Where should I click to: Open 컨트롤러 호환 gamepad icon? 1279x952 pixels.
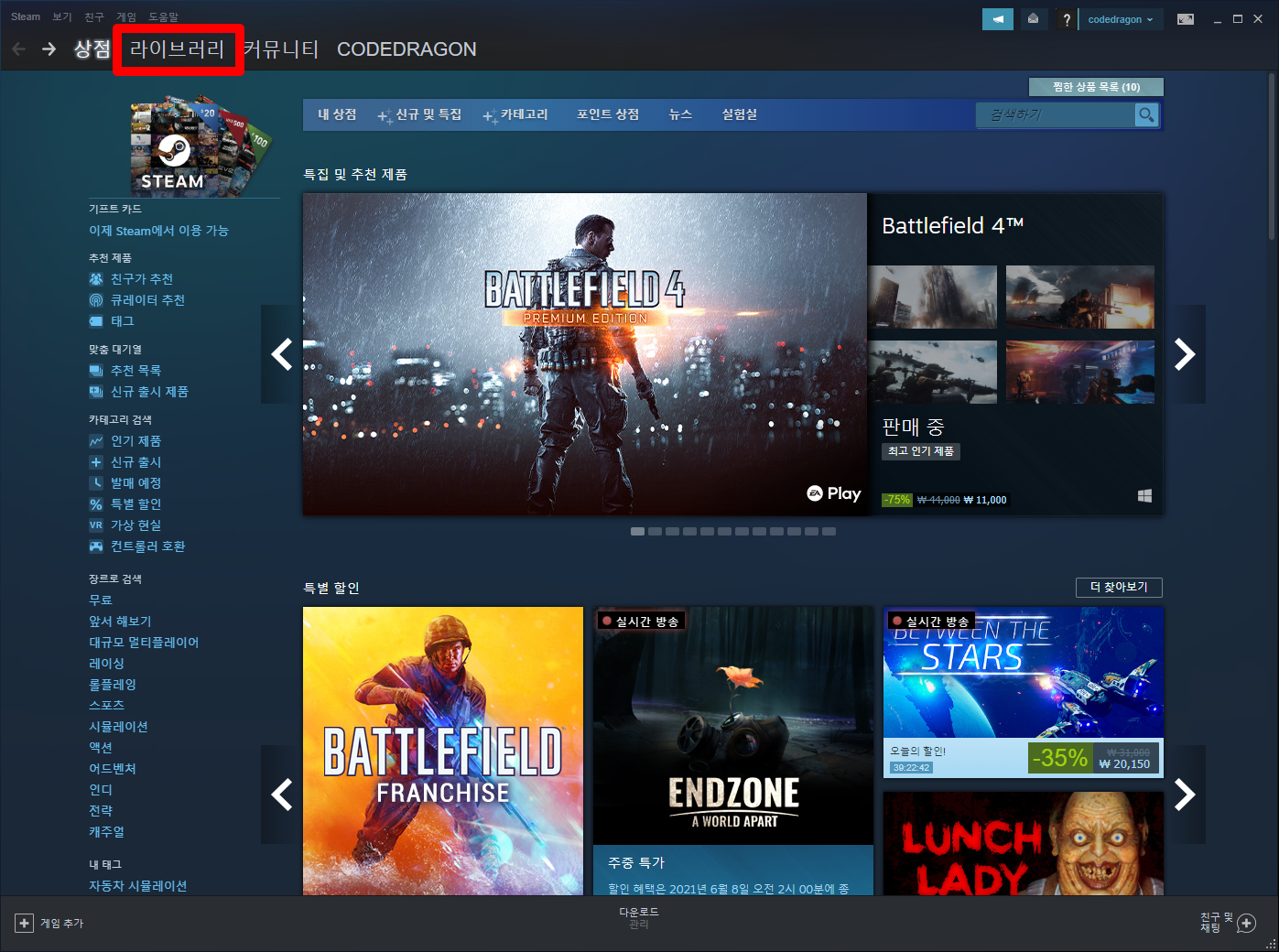coord(96,546)
